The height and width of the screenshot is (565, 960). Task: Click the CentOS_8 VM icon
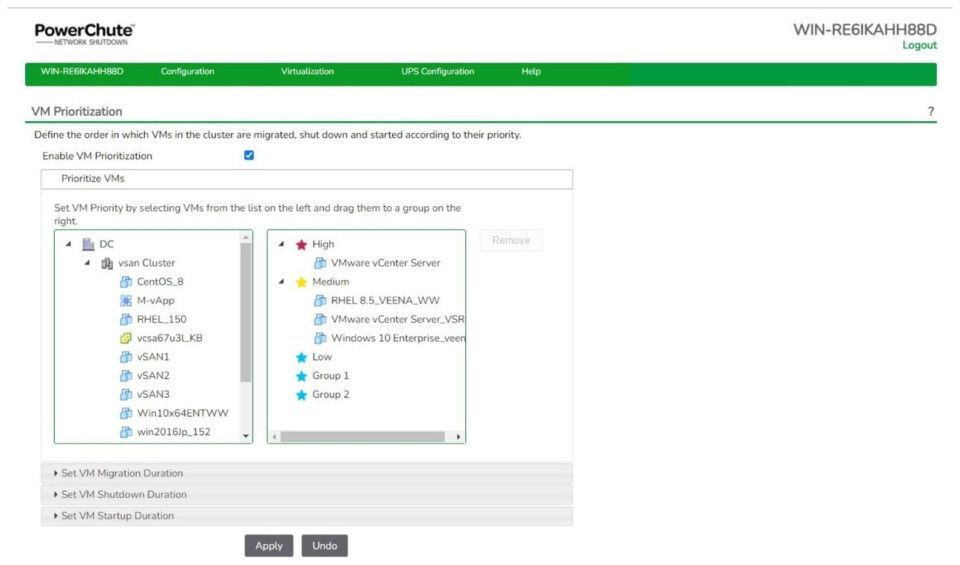click(126, 282)
